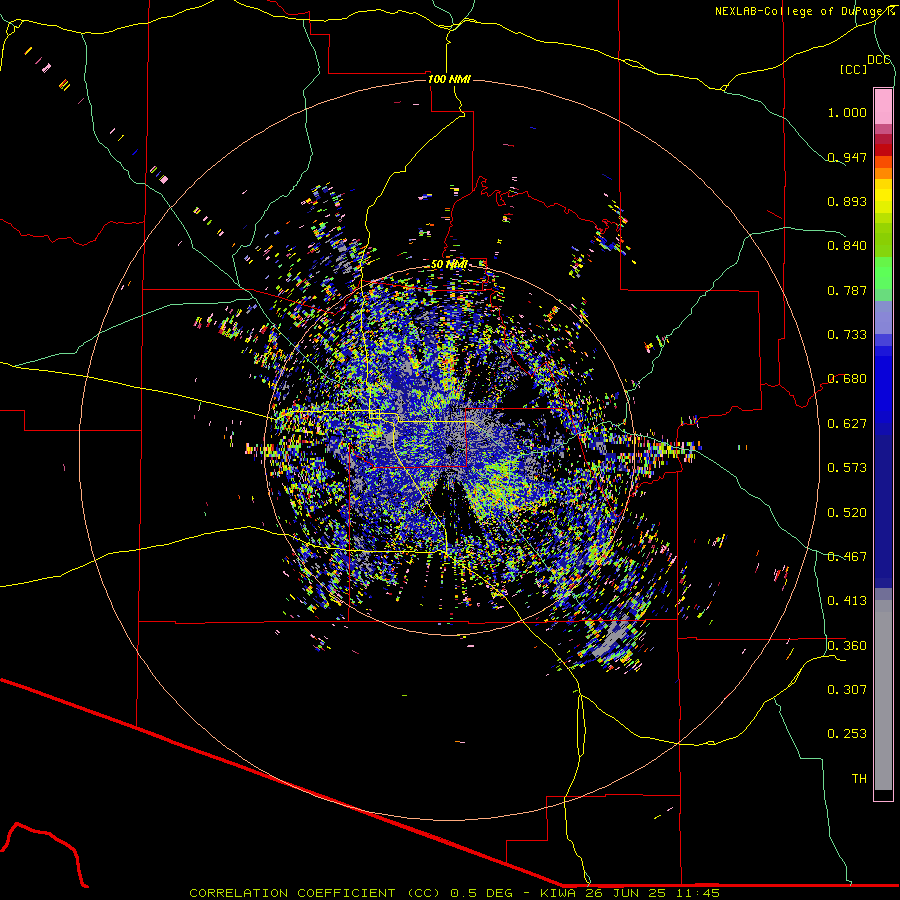Select the 0.573 scale value
This screenshot has height=900, width=900.
point(847,468)
